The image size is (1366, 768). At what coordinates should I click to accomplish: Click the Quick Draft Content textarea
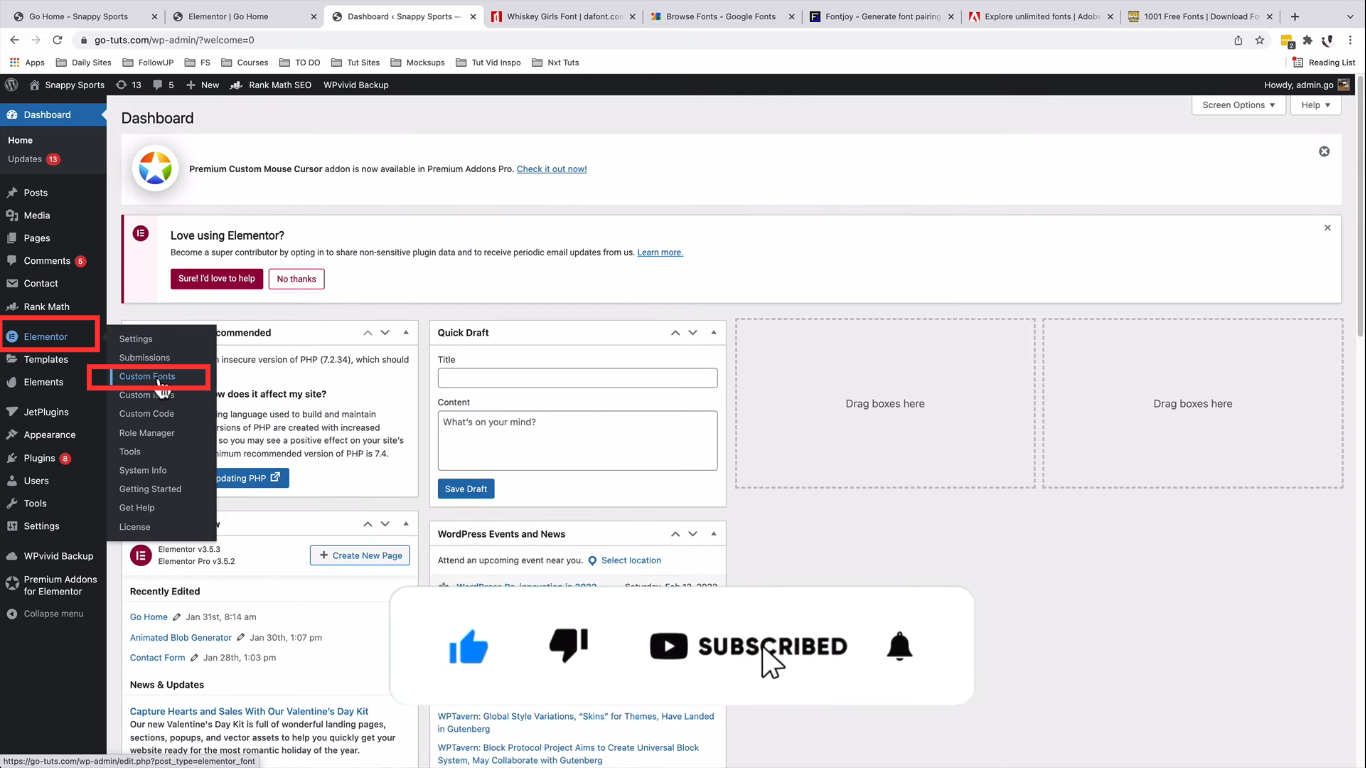pos(577,440)
